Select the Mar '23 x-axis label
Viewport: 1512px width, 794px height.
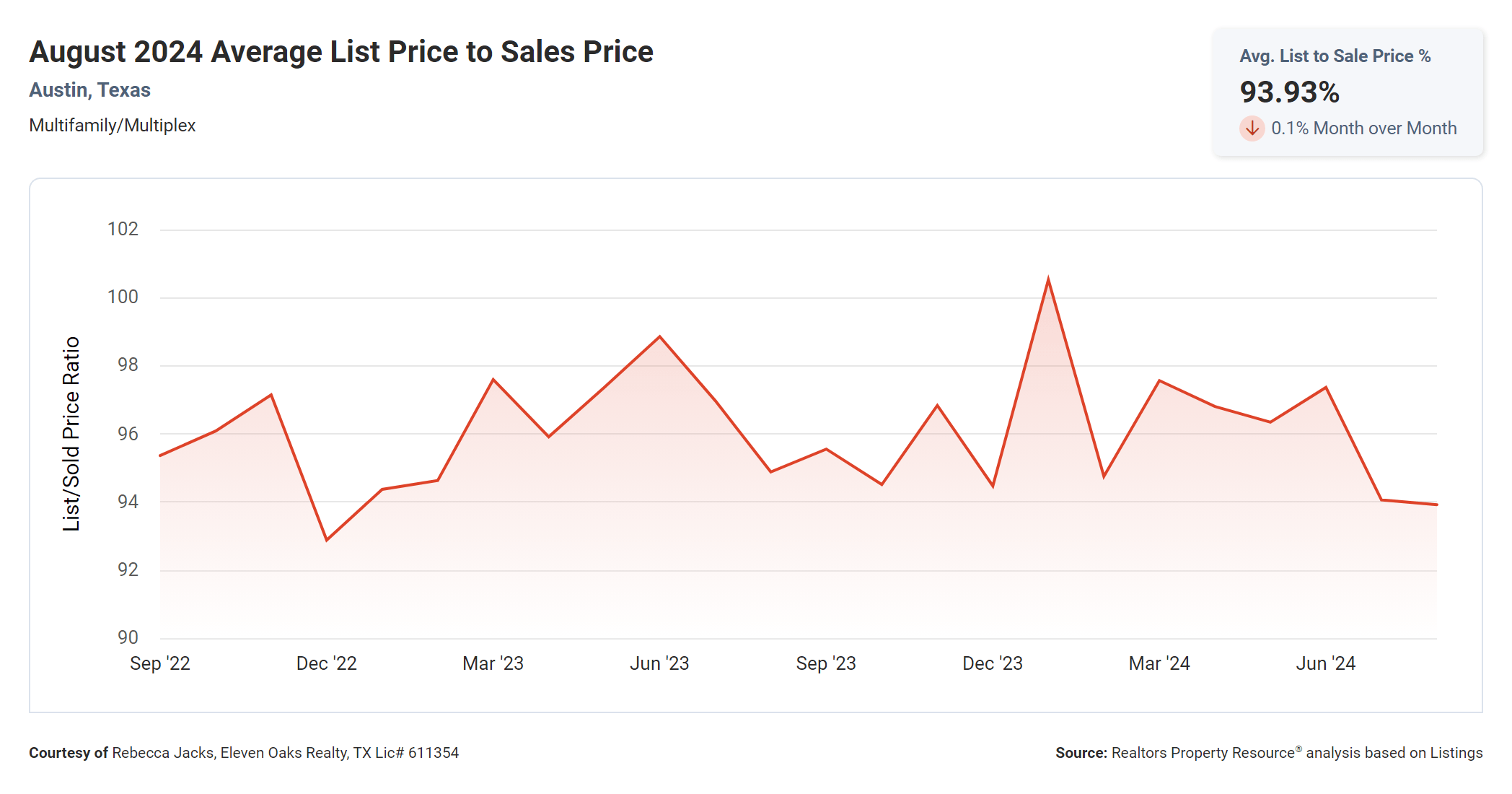(493, 663)
